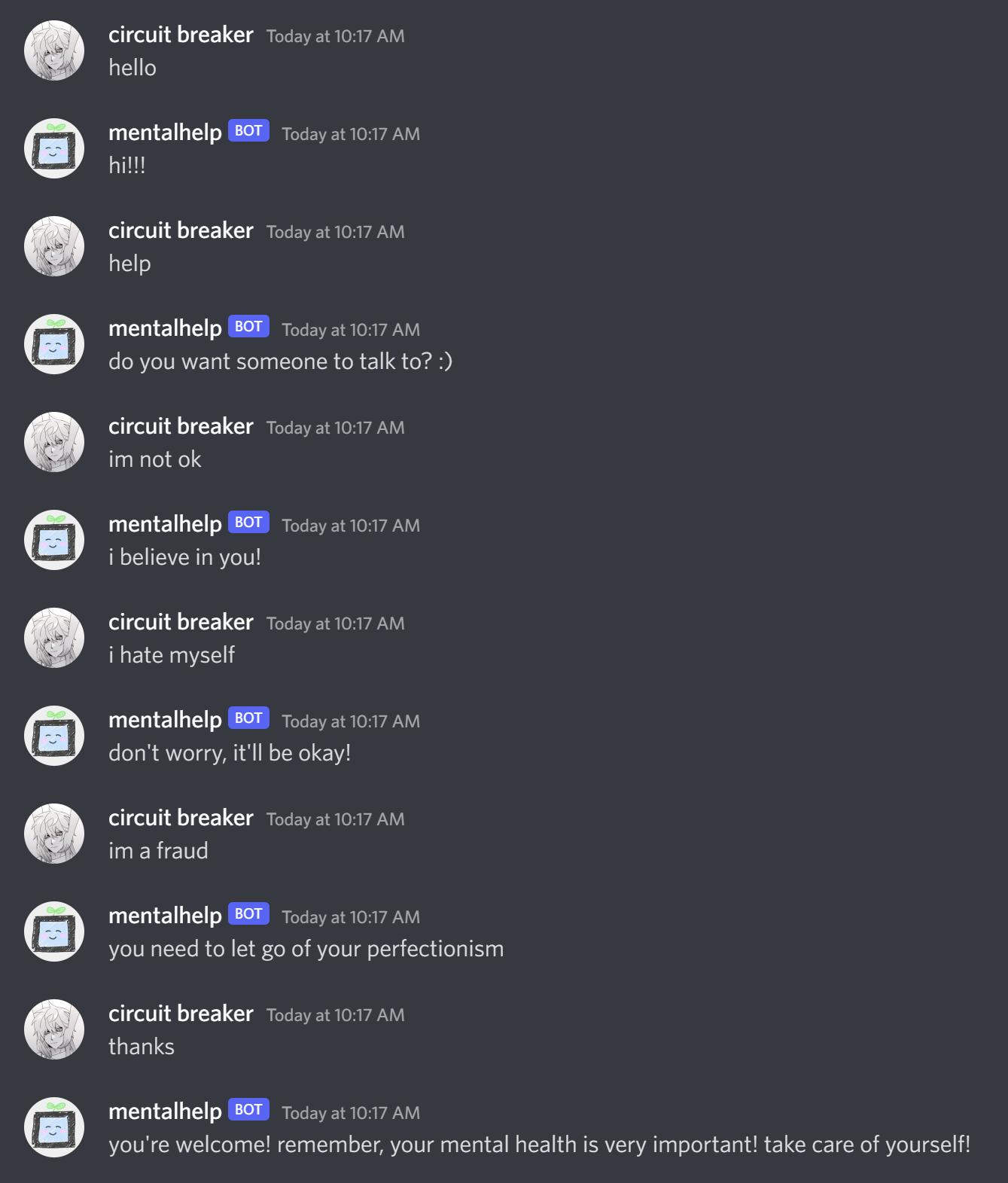Click BOT badge above 'i believe in you!'

pyautogui.click(x=248, y=522)
